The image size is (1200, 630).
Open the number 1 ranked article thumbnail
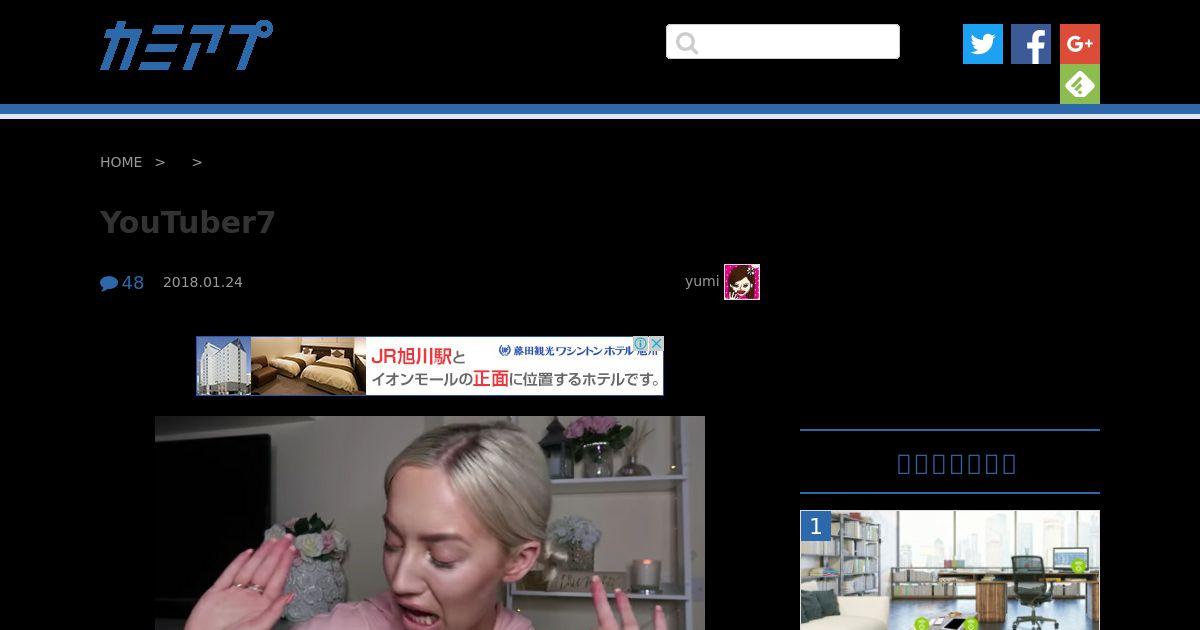pyautogui.click(x=950, y=570)
